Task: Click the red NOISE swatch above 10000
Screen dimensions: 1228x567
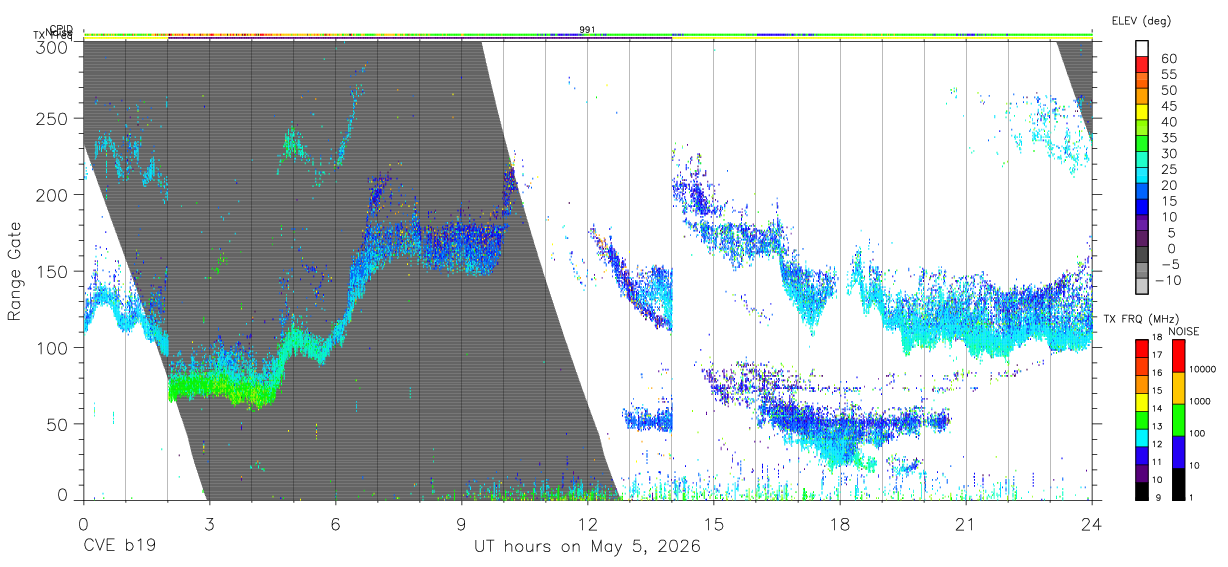Action: tap(1179, 354)
